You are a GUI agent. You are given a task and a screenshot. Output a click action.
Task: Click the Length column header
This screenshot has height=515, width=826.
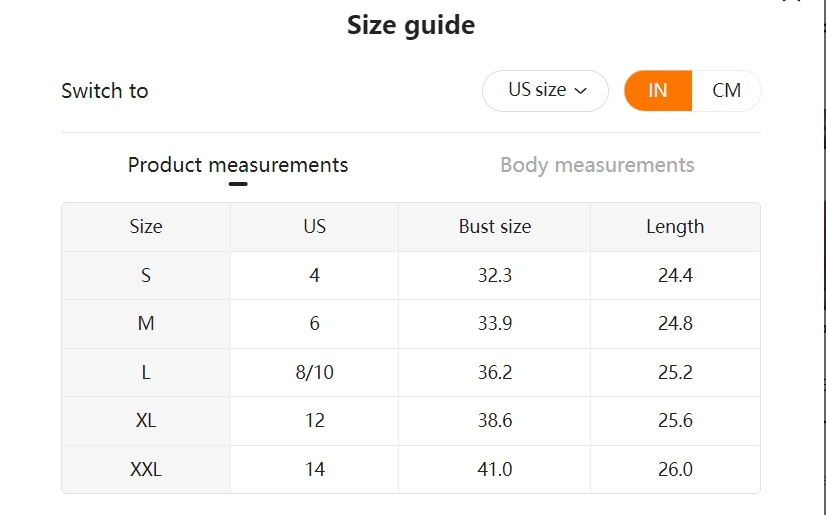click(x=675, y=226)
